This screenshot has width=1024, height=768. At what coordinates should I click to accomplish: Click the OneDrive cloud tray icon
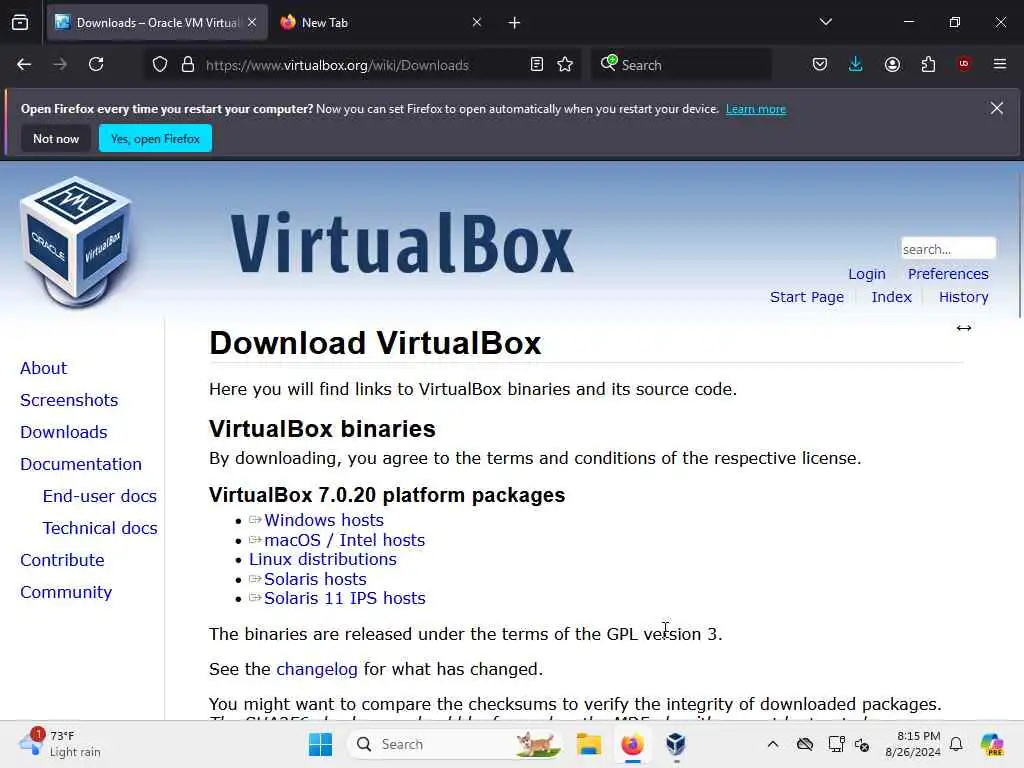click(x=805, y=744)
